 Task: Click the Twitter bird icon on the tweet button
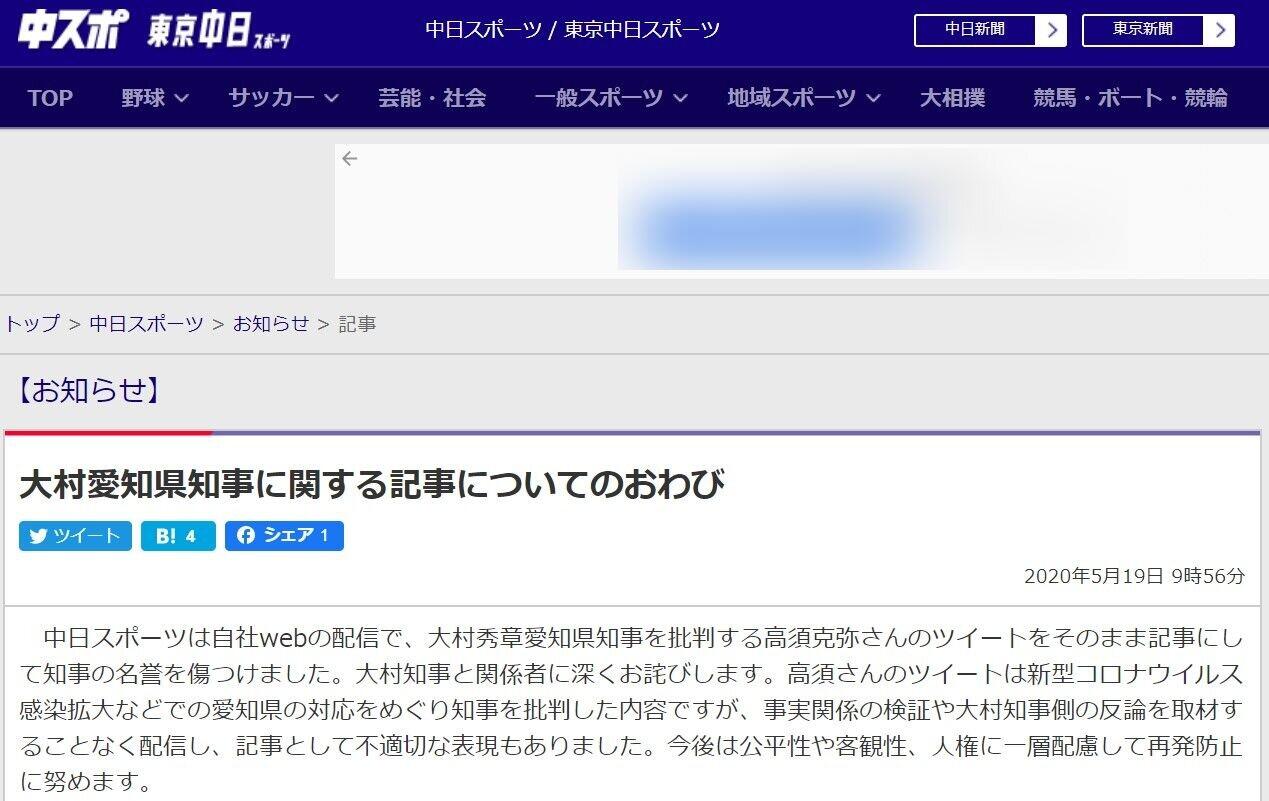tap(38, 536)
